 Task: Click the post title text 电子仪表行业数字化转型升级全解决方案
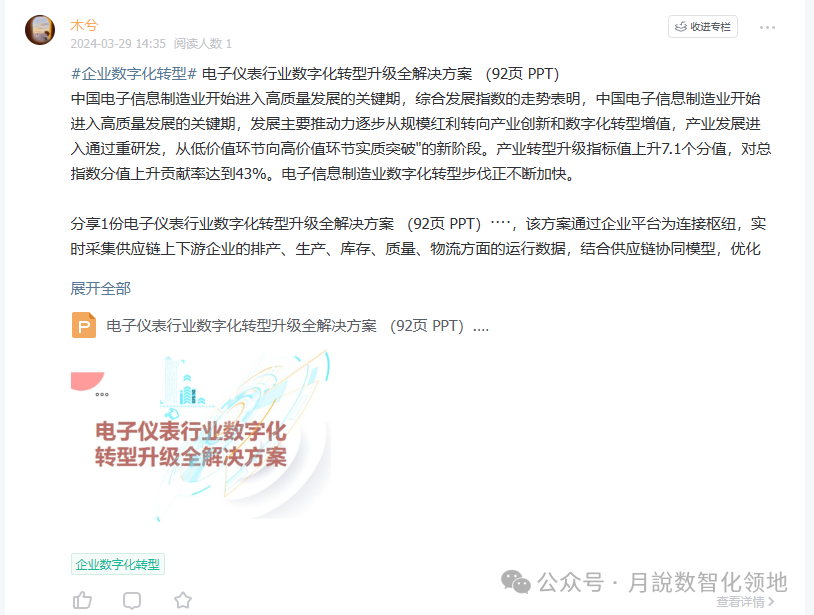coord(337,74)
